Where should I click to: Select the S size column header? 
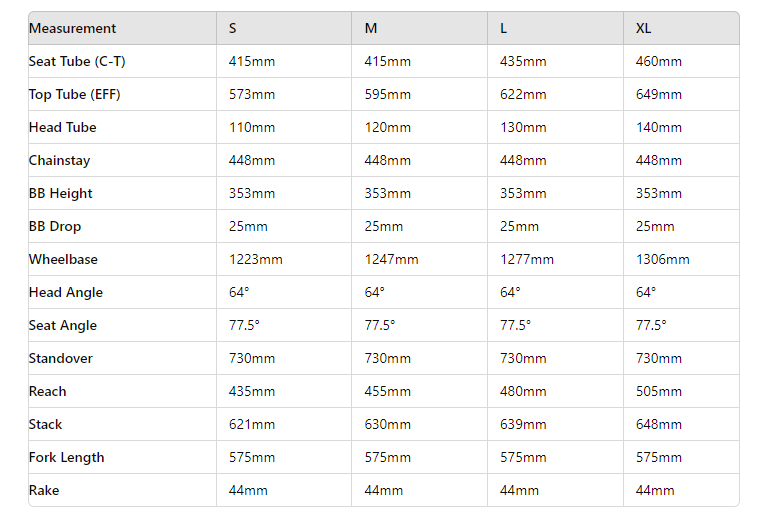click(x=233, y=28)
